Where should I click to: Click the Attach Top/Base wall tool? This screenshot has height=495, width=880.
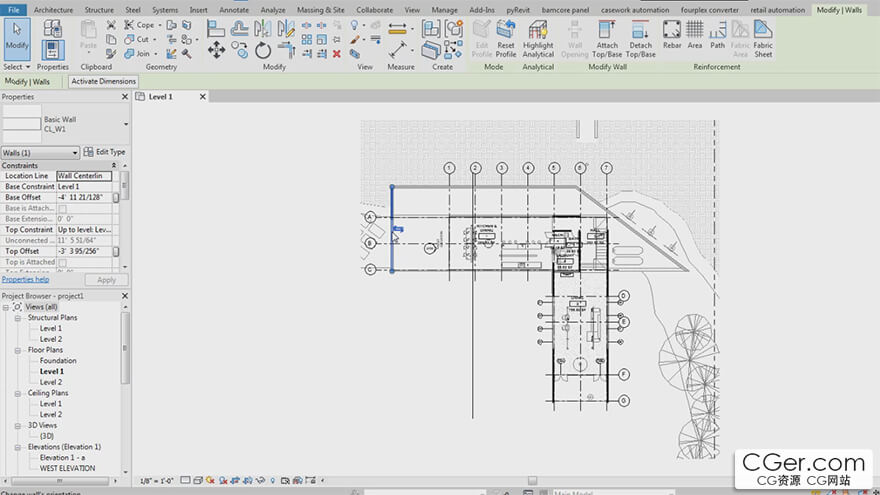[x=607, y=38]
